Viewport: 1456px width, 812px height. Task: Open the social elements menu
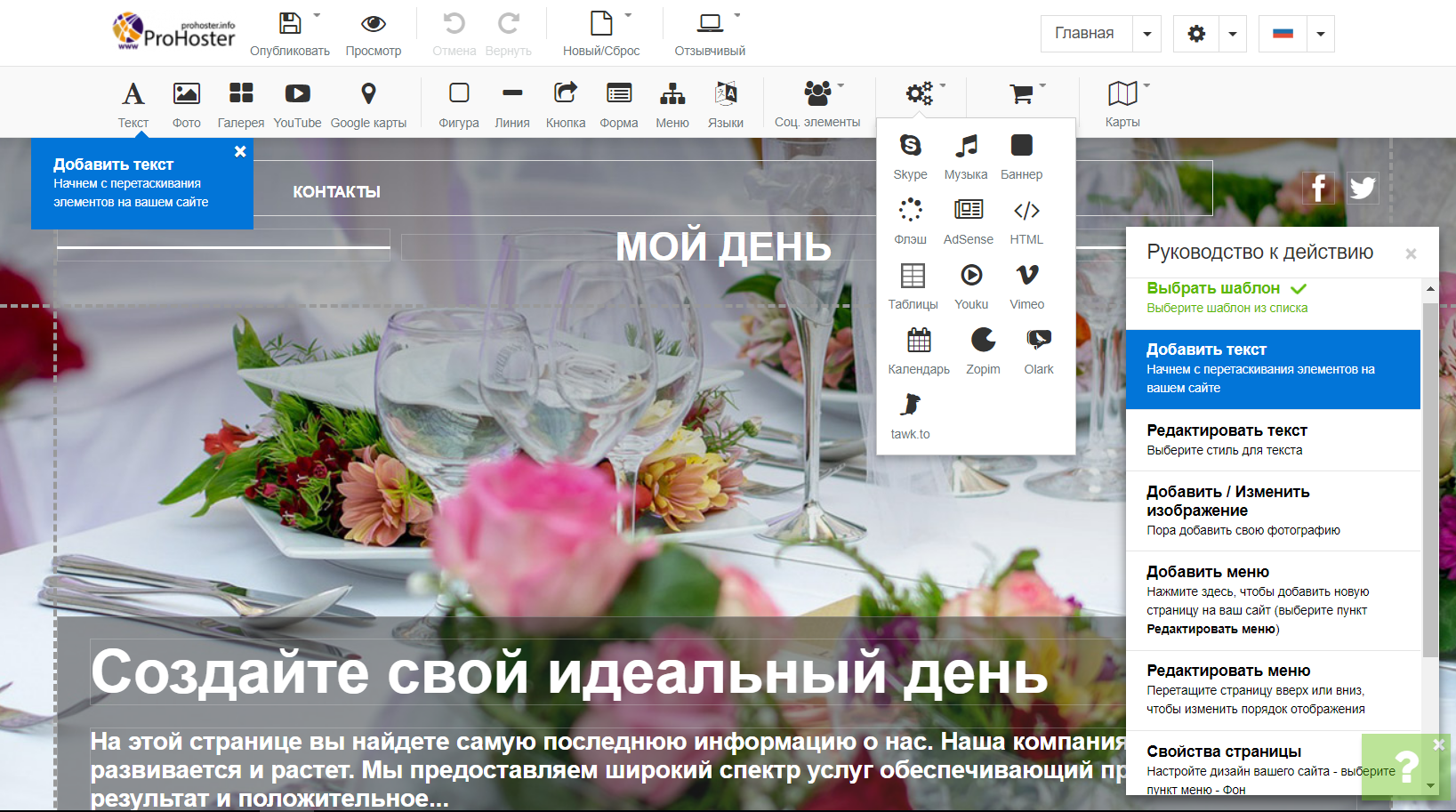[817, 94]
